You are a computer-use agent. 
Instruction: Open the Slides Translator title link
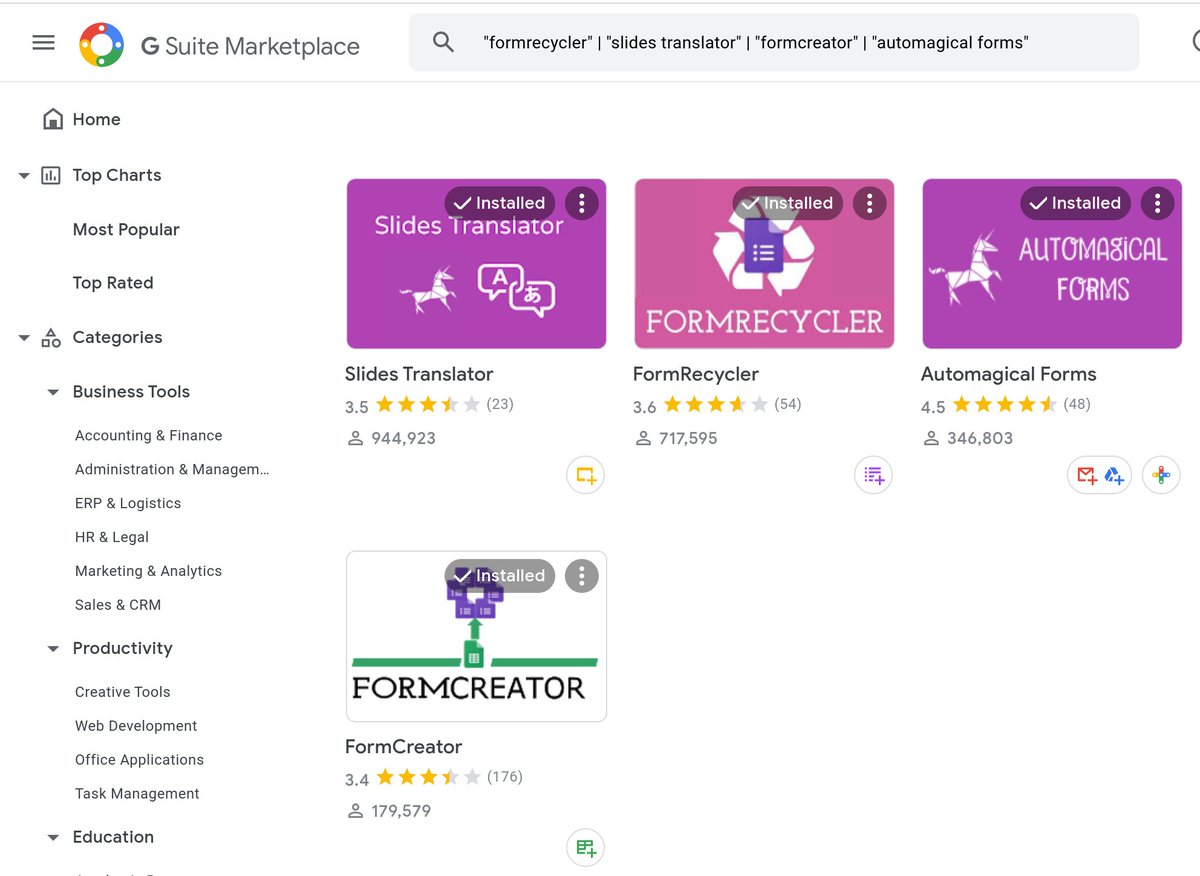(419, 374)
